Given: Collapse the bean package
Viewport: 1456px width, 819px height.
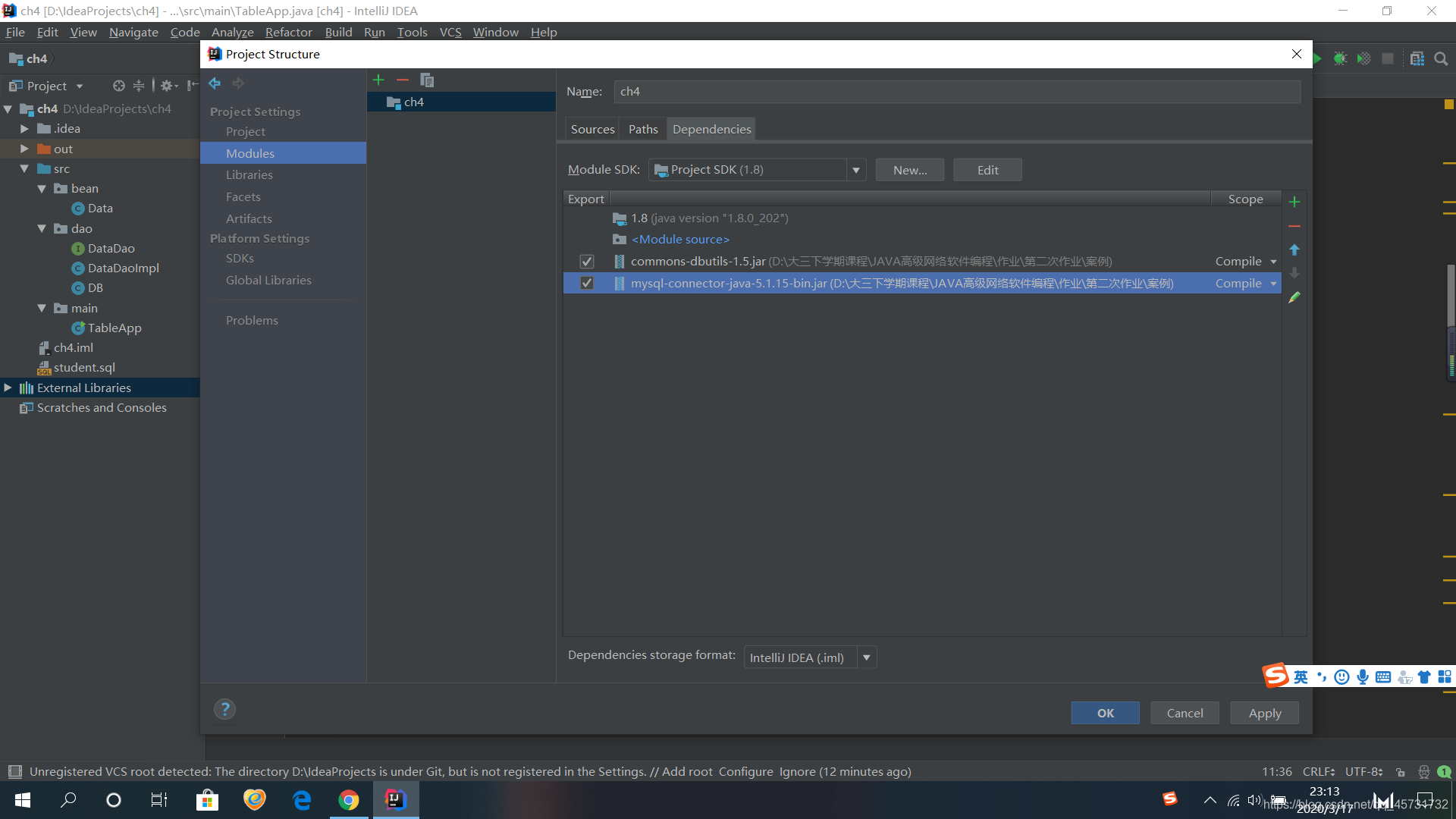Looking at the screenshot, I should (42, 188).
